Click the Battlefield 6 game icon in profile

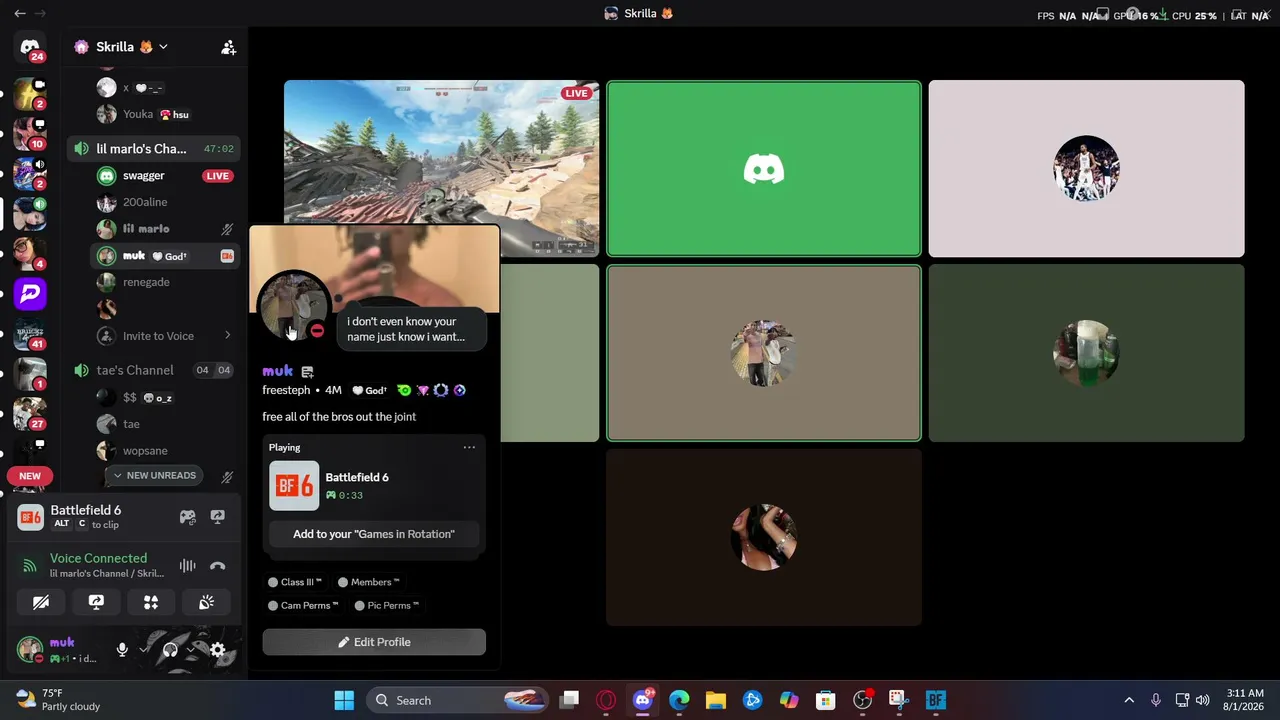tap(294, 486)
